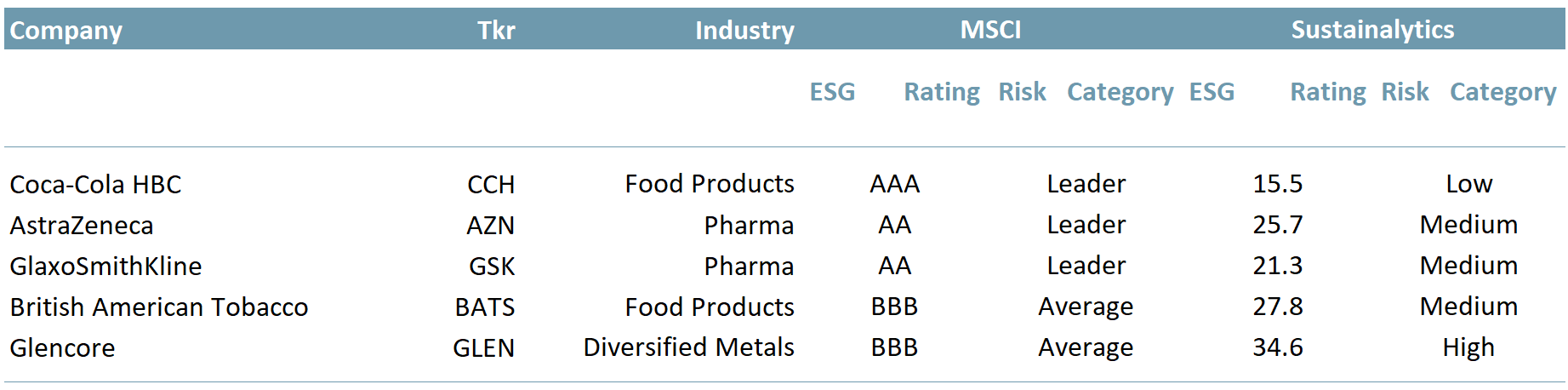Select the Glencore company cell

click(62, 348)
